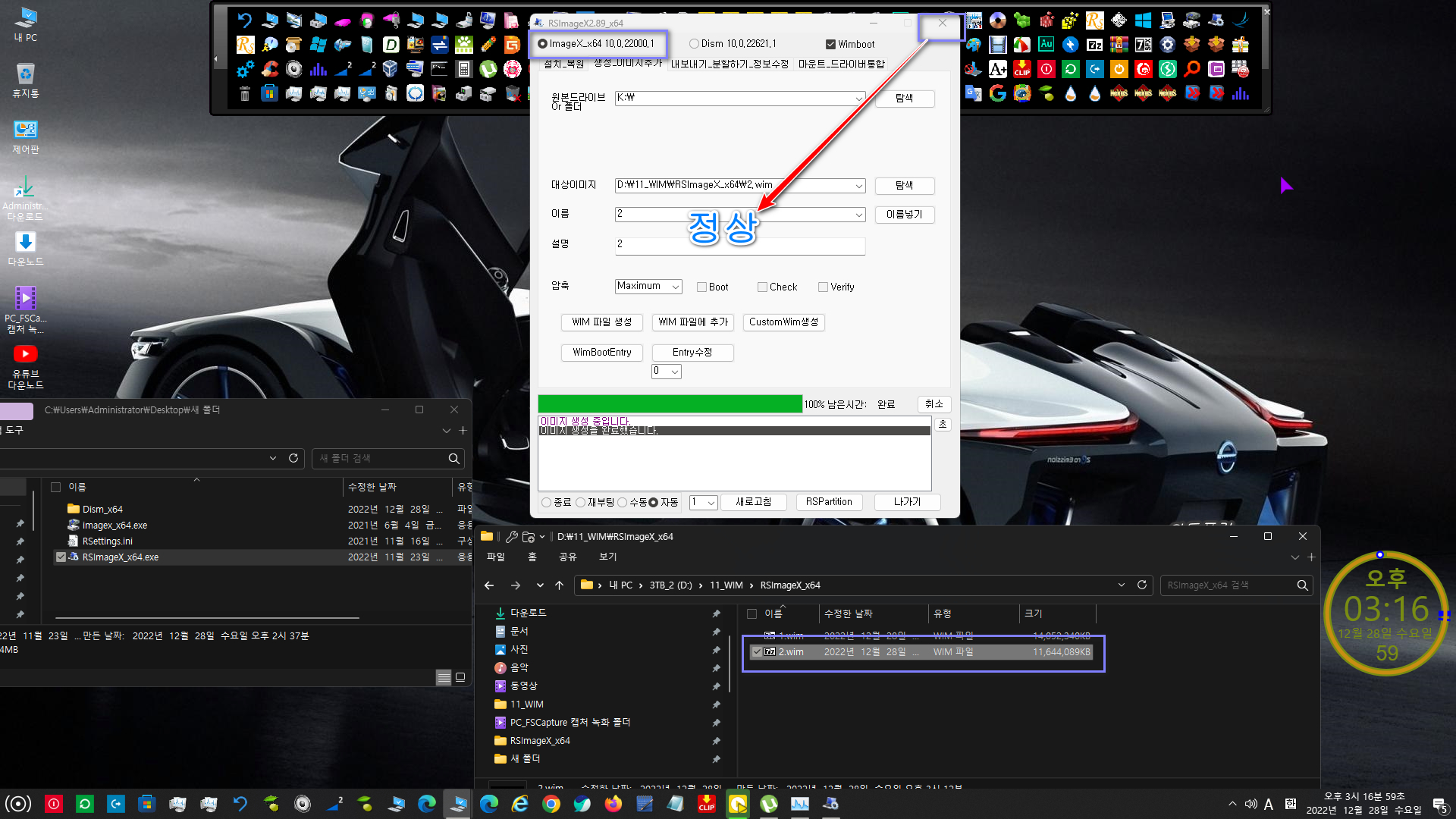Open the 파일 menu in explorer
The image size is (1456, 819).
[495, 557]
